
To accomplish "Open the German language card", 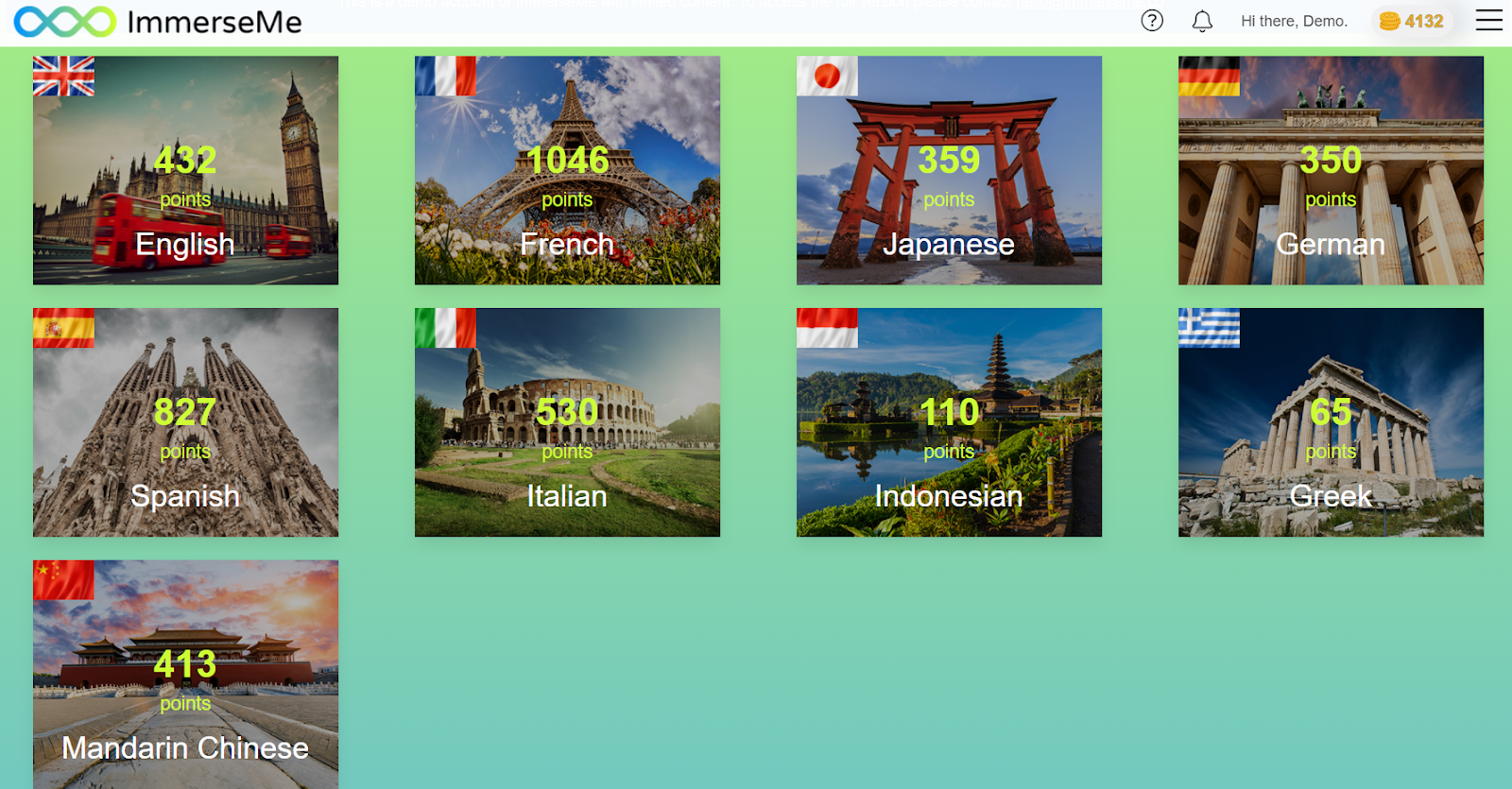I will 1331,170.
